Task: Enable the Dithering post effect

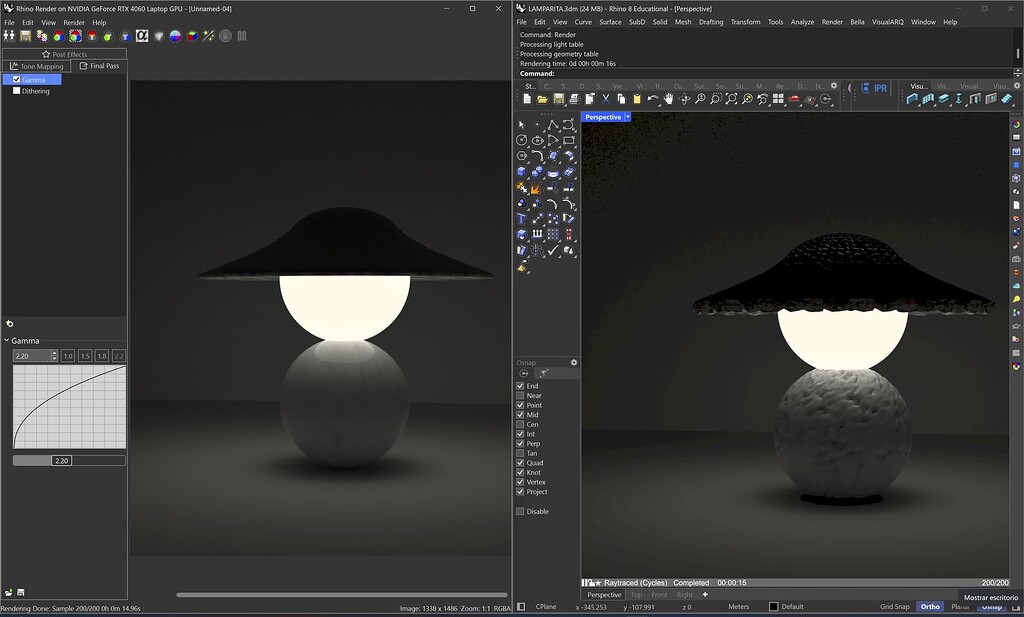Action: tap(17, 90)
